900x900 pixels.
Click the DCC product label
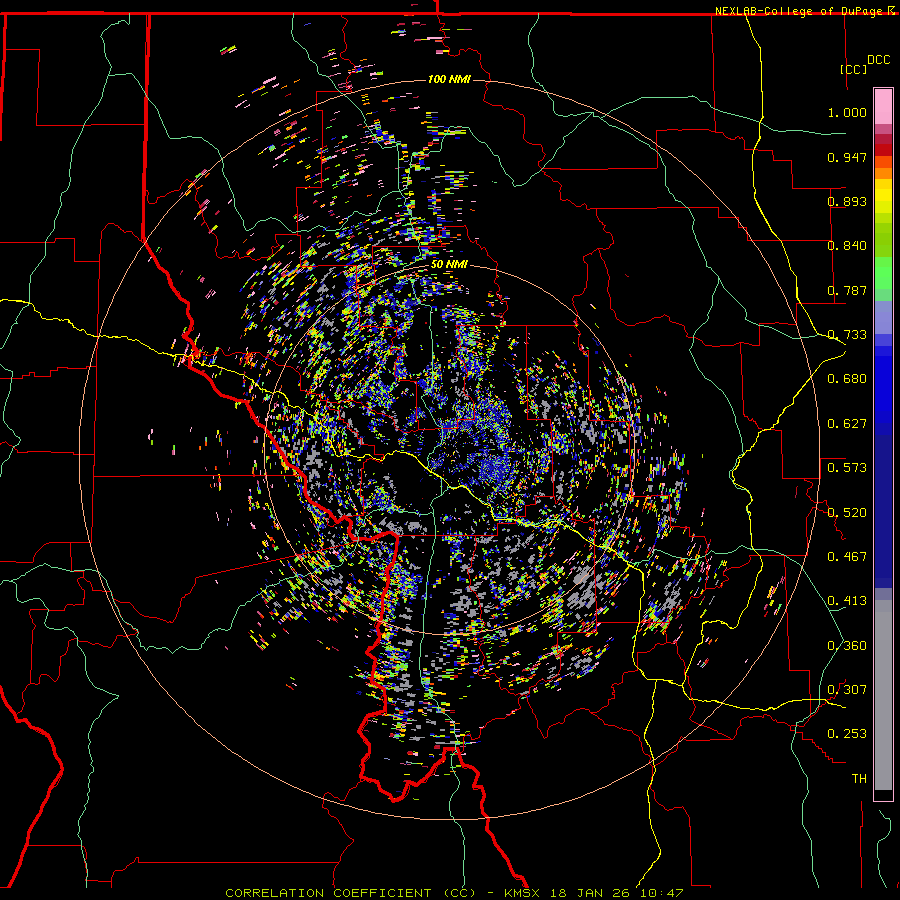(878, 60)
